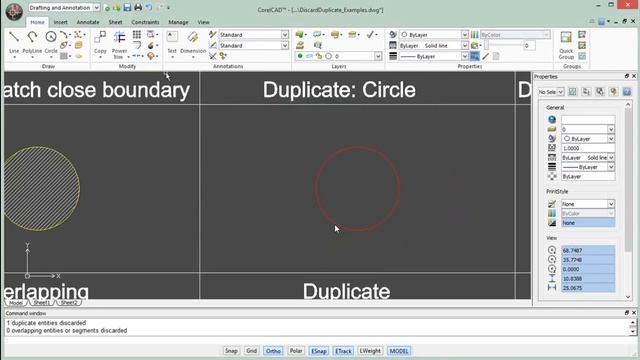Select the yellow hatched circle
The width and height of the screenshot is (640, 360).
pyautogui.click(x=41, y=189)
